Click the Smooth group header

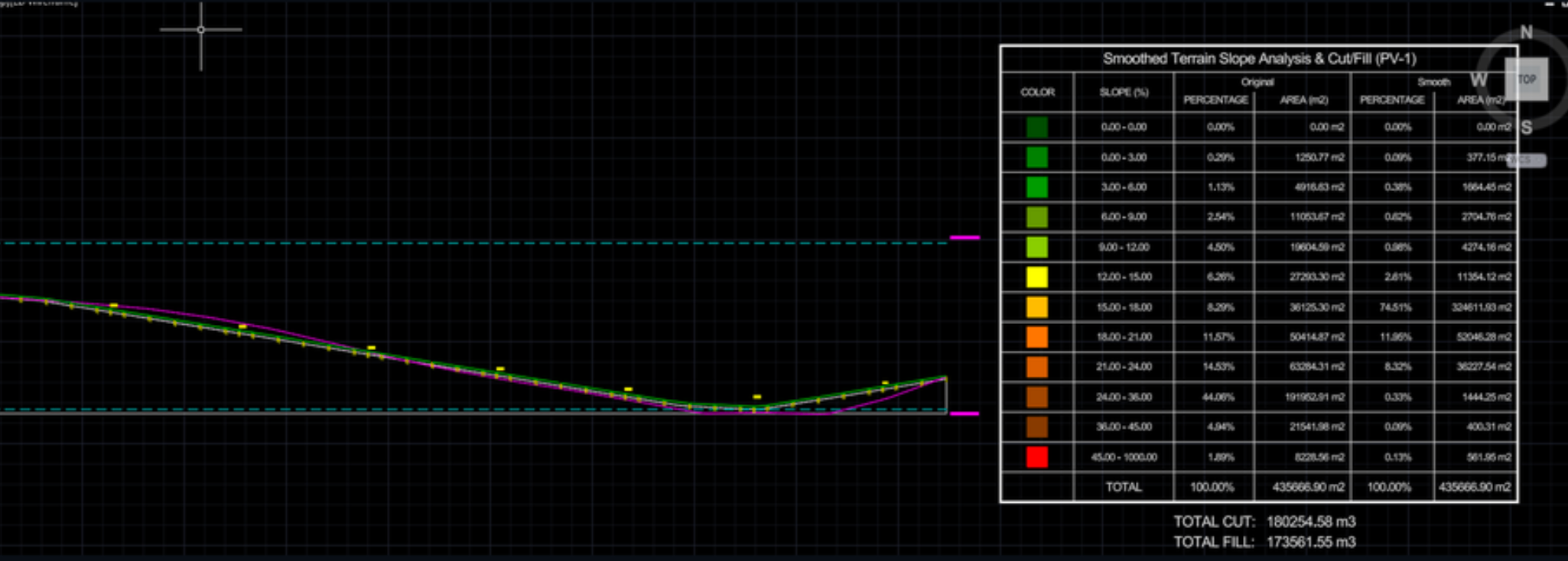1433,82
